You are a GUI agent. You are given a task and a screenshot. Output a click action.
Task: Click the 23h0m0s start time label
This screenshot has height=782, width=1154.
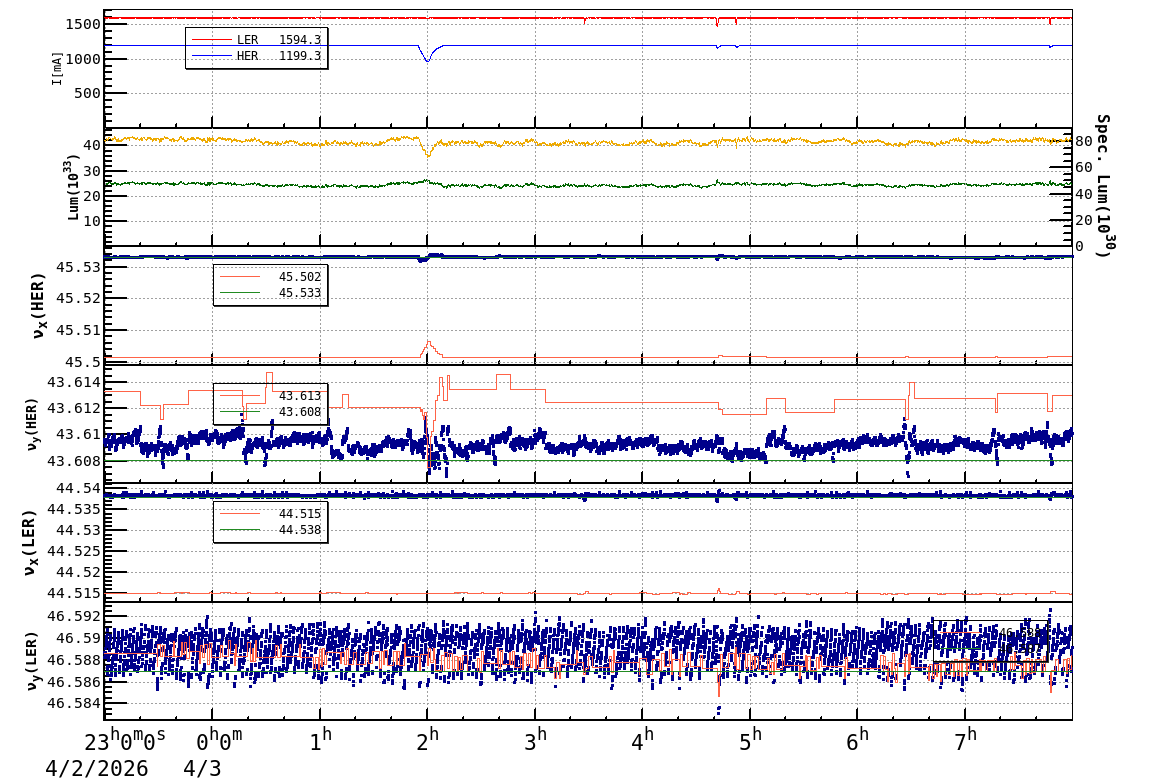coord(126,741)
